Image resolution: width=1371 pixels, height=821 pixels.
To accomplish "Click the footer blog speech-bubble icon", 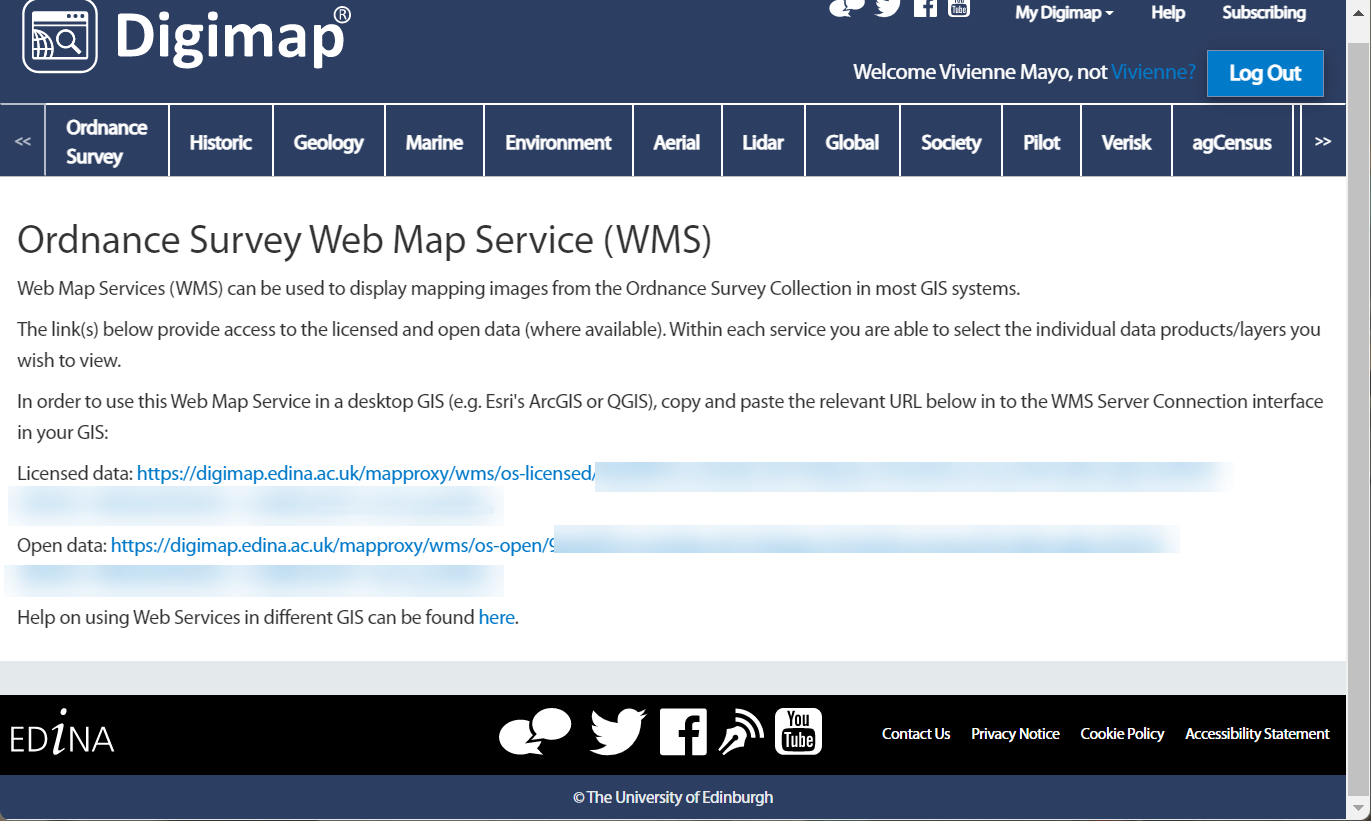I will click(535, 731).
